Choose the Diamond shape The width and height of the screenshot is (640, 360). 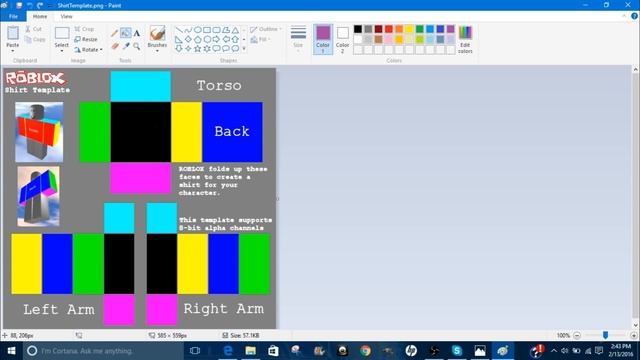point(188,39)
